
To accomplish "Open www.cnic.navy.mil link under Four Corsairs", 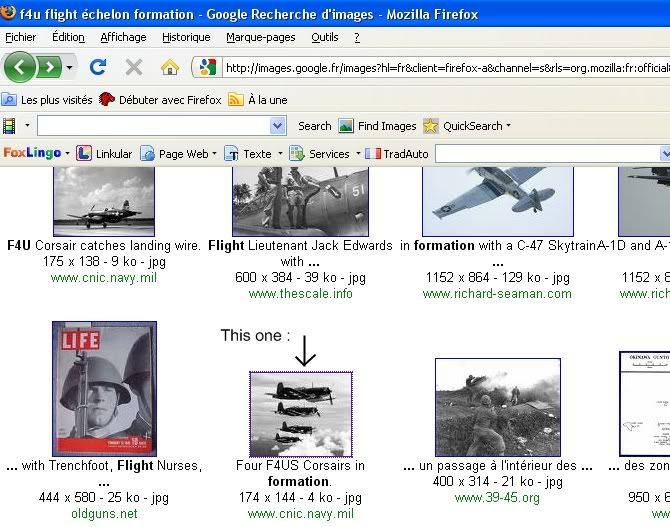I will click(x=300, y=513).
